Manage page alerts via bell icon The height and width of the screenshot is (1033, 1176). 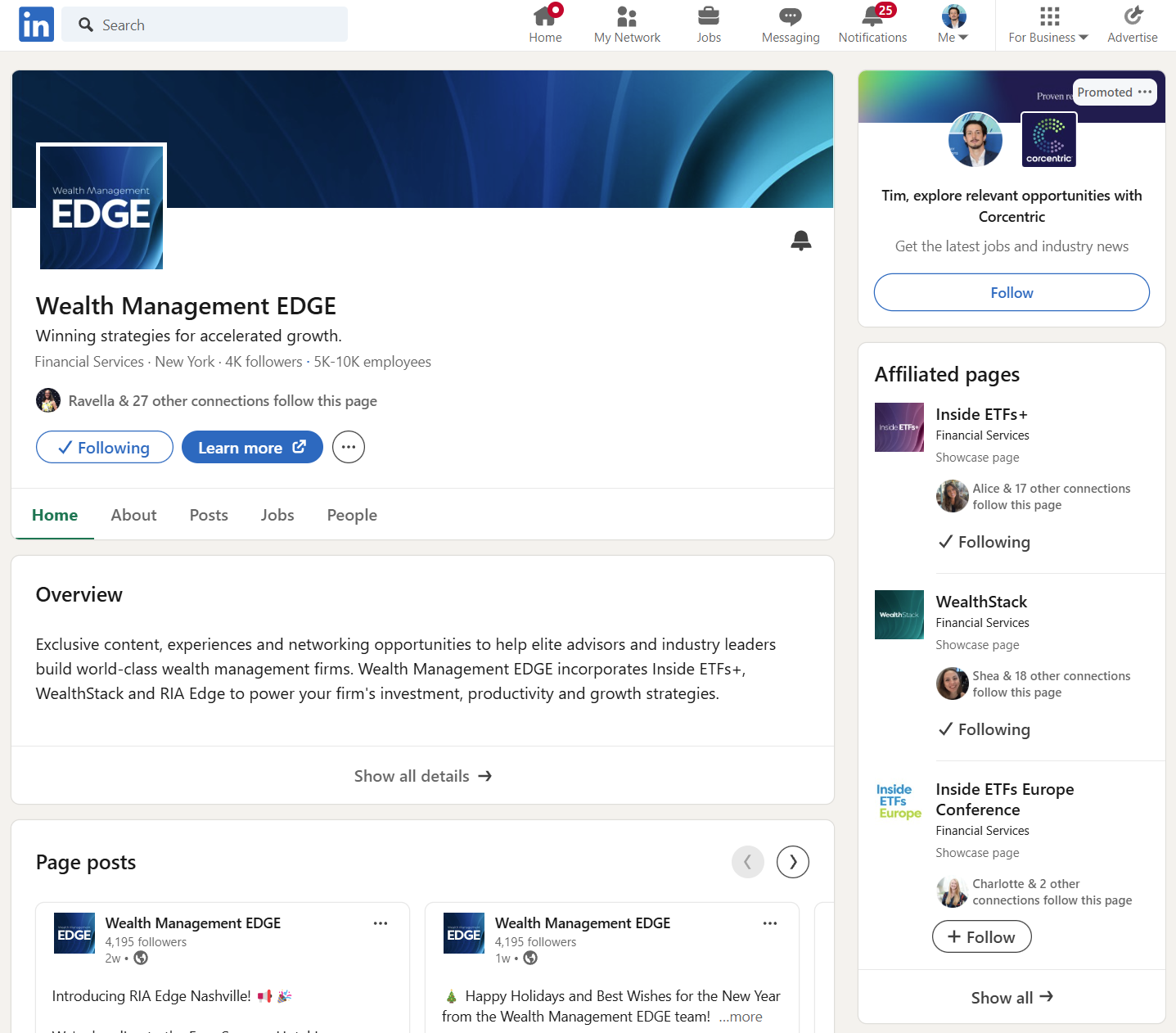click(x=801, y=241)
